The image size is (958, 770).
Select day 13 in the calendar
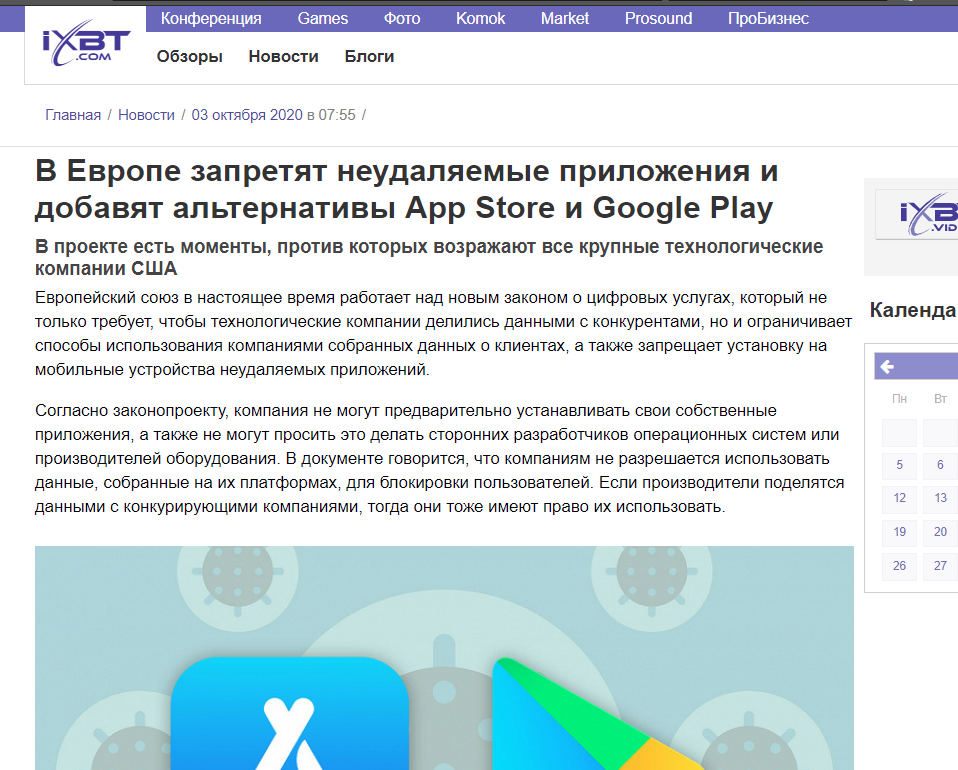pos(940,498)
